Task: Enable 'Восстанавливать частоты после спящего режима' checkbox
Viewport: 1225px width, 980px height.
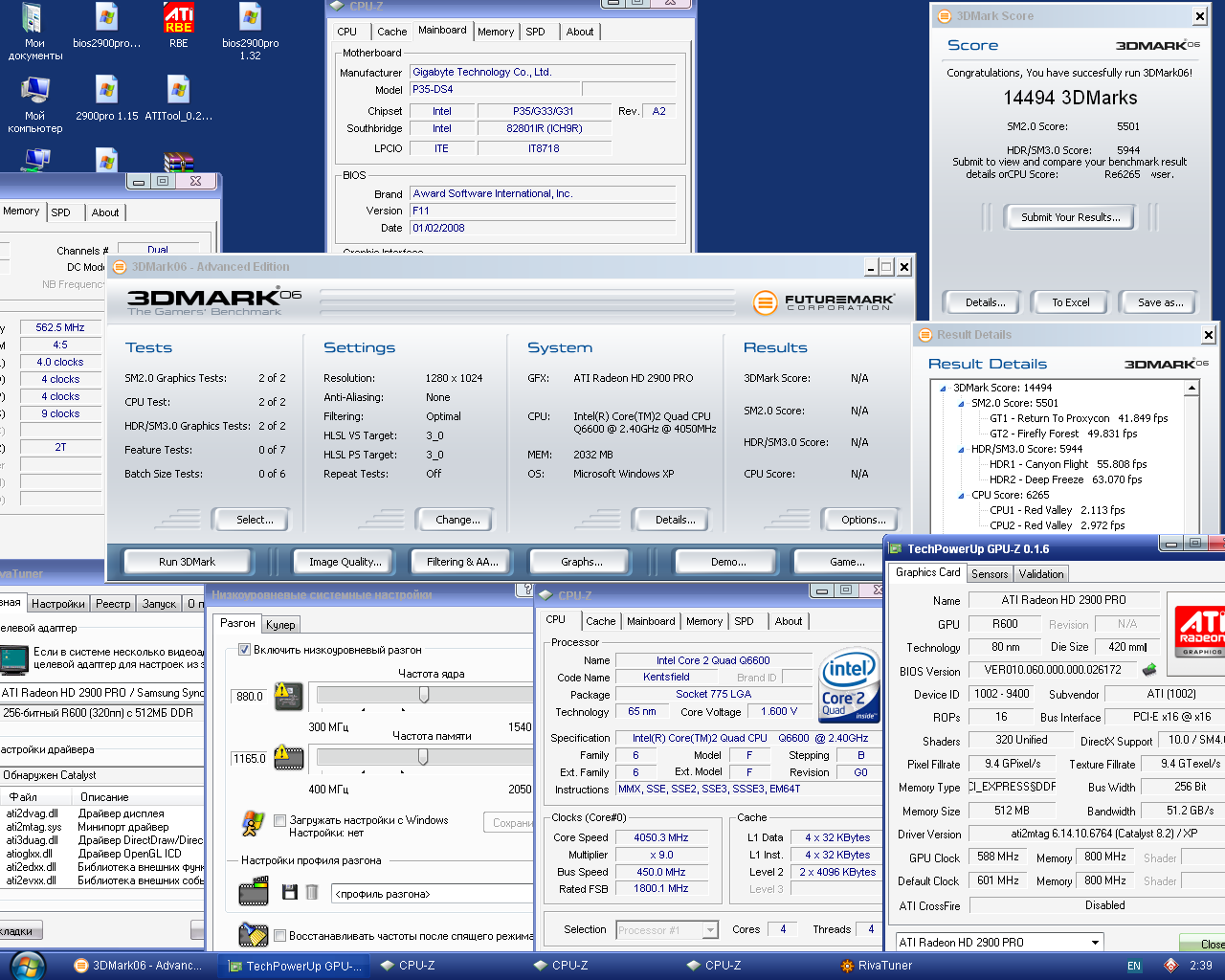Action: pyautogui.click(x=280, y=936)
